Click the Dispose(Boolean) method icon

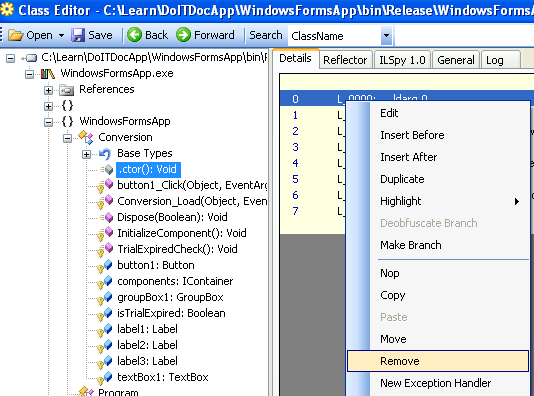[x=106, y=217]
